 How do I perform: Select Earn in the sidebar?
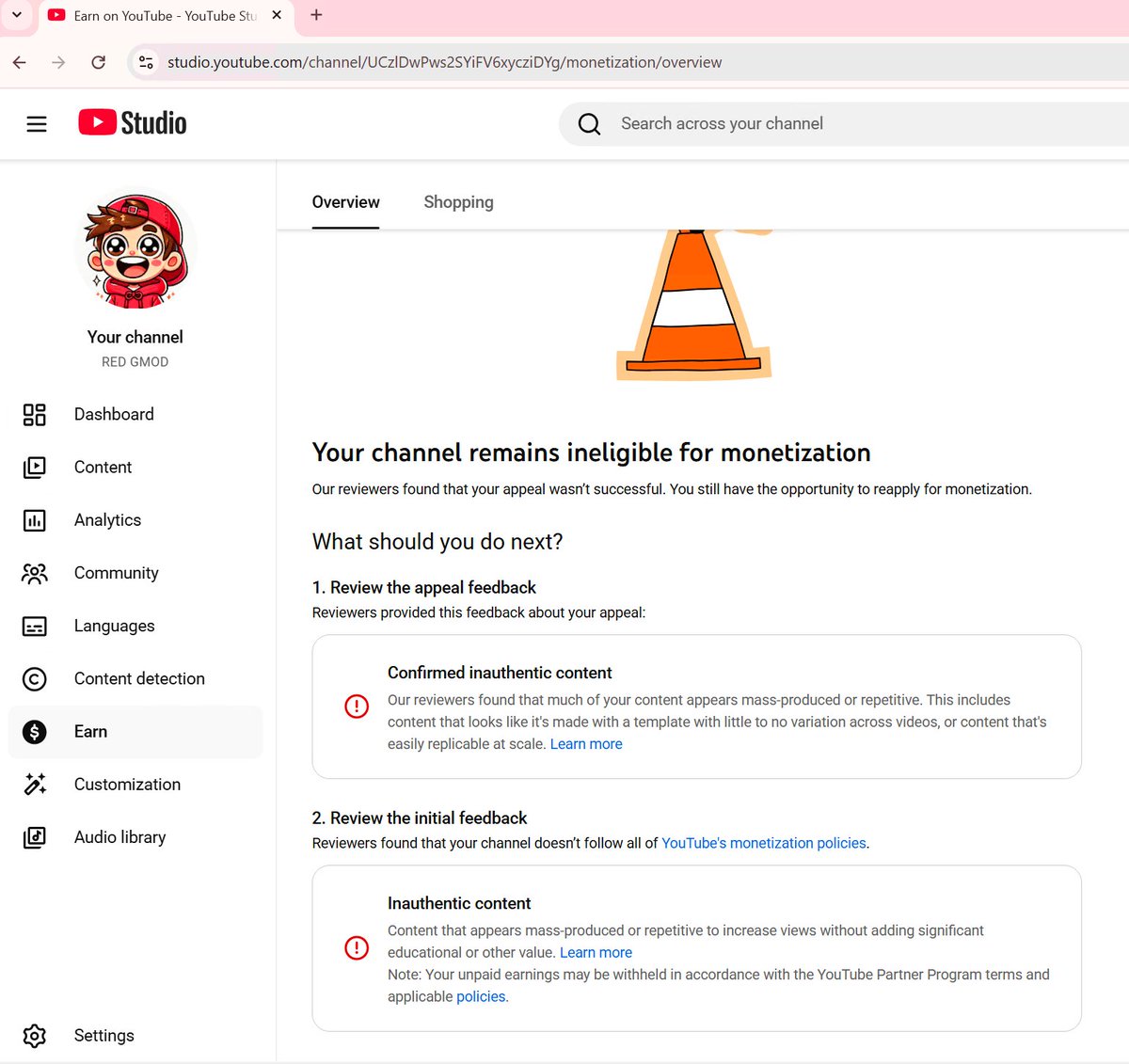click(135, 732)
